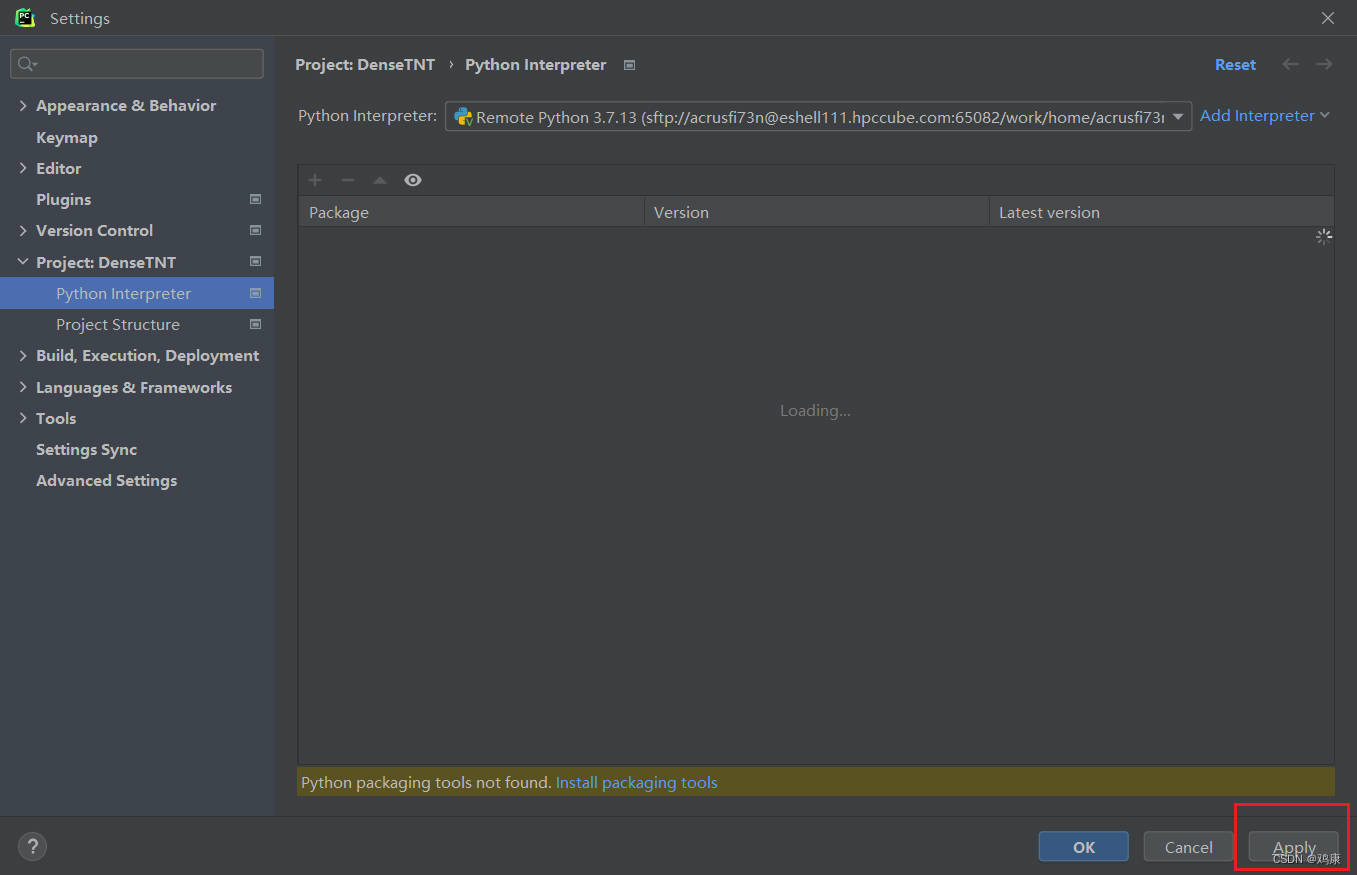Viewport: 1357px width, 875px height.
Task: Expand the Version Control section
Action: pyautogui.click(x=23, y=230)
